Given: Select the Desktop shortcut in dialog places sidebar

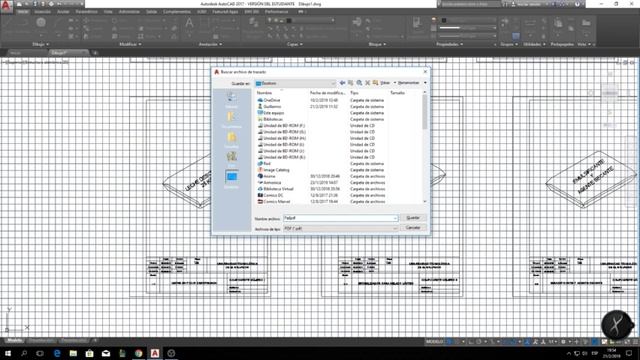Looking at the screenshot, I should (231, 179).
